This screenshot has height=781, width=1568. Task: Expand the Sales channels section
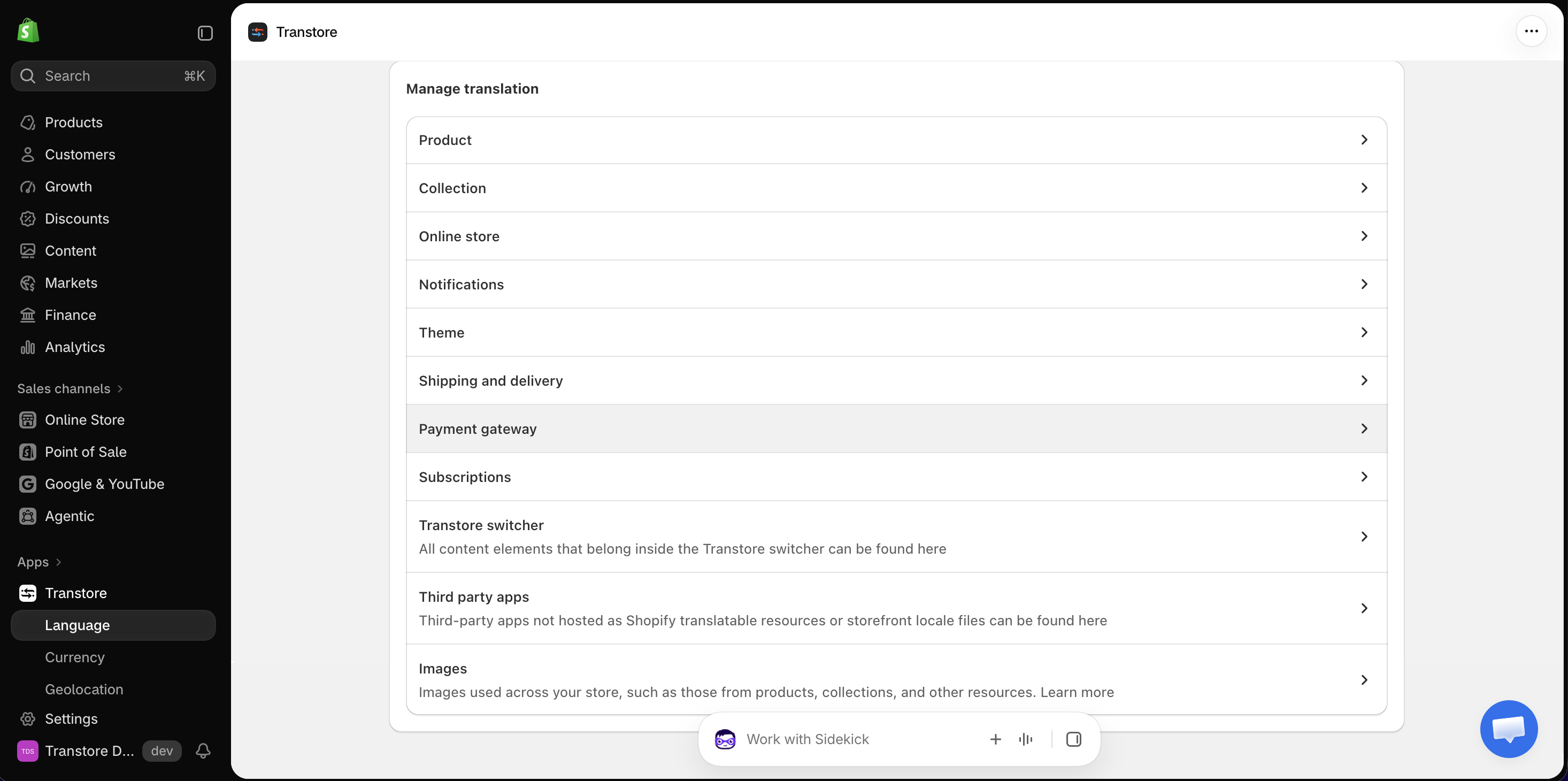tap(70, 388)
